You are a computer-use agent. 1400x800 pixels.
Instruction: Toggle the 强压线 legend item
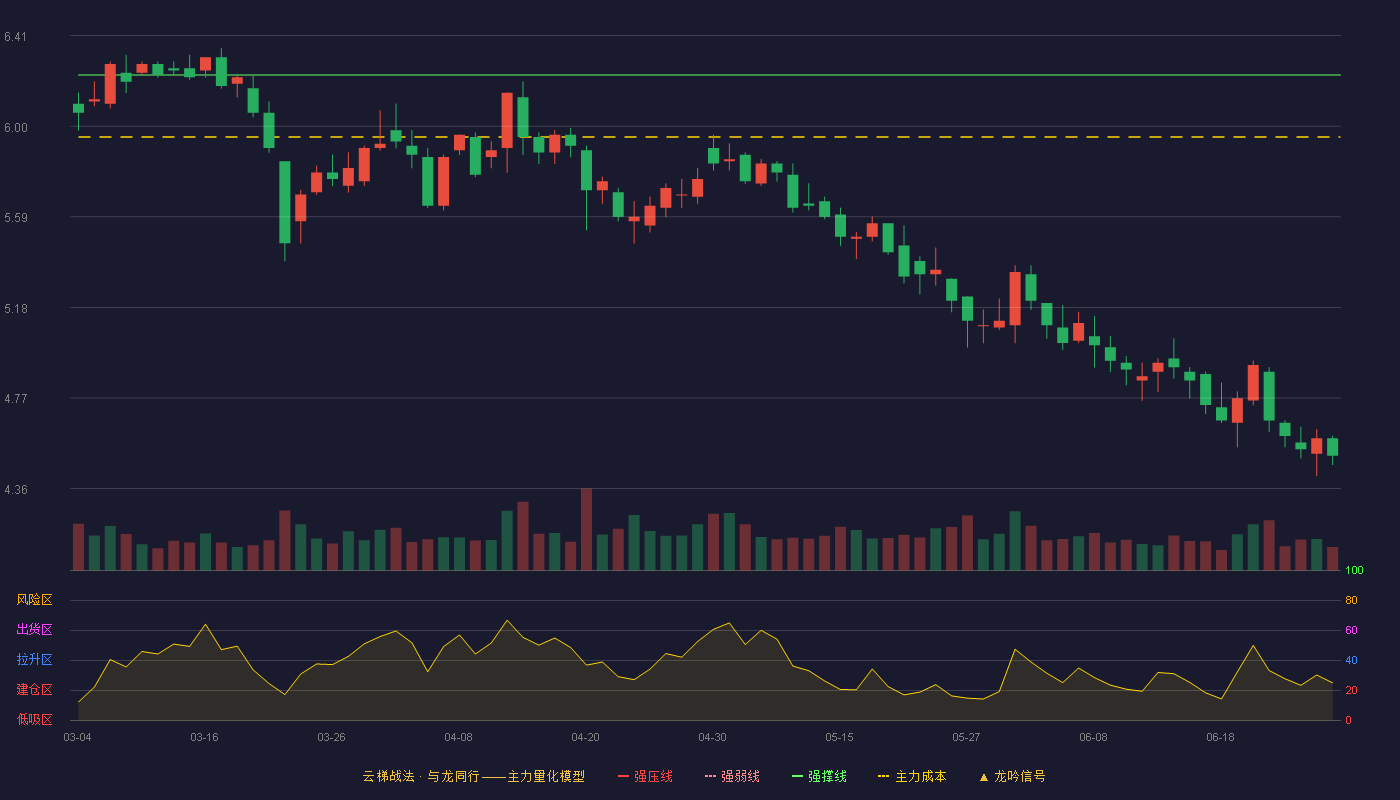coord(645,776)
